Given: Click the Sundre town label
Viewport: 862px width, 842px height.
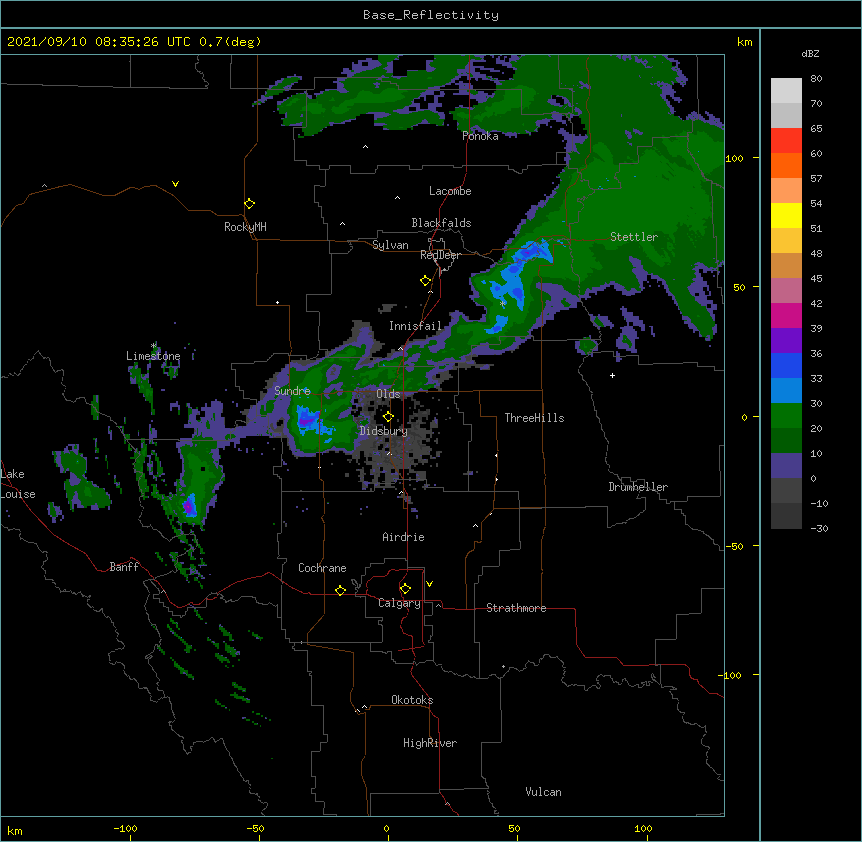Looking at the screenshot, I should 292,391.
